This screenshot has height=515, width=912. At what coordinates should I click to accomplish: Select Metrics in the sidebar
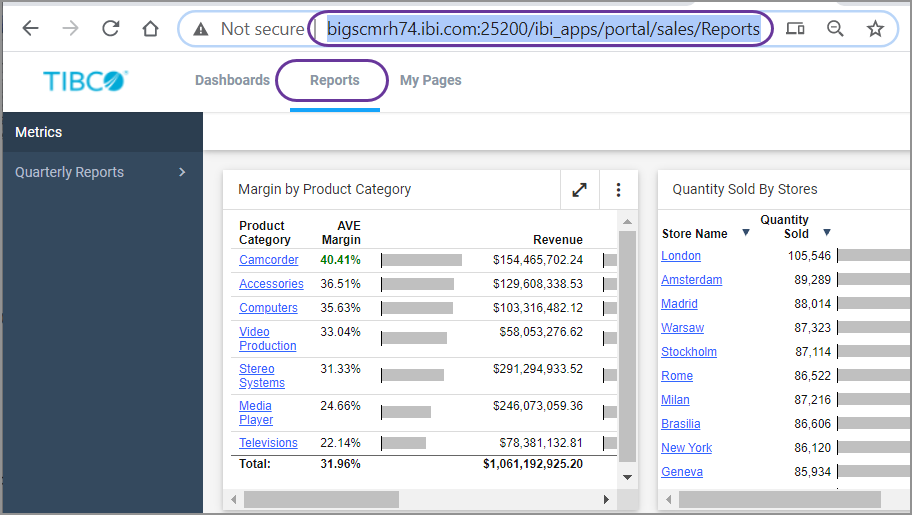tap(39, 132)
